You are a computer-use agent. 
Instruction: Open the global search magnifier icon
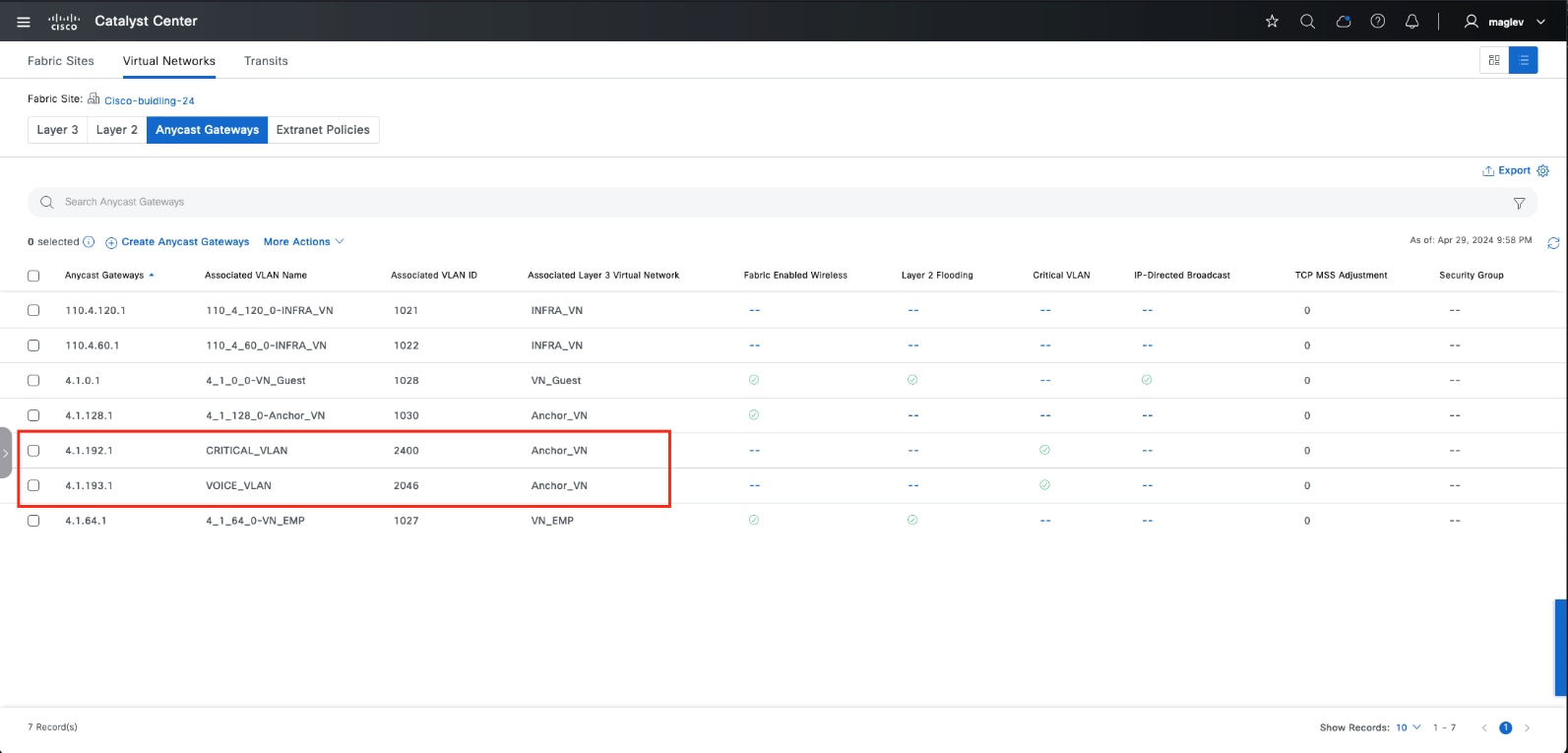pyautogui.click(x=1307, y=22)
